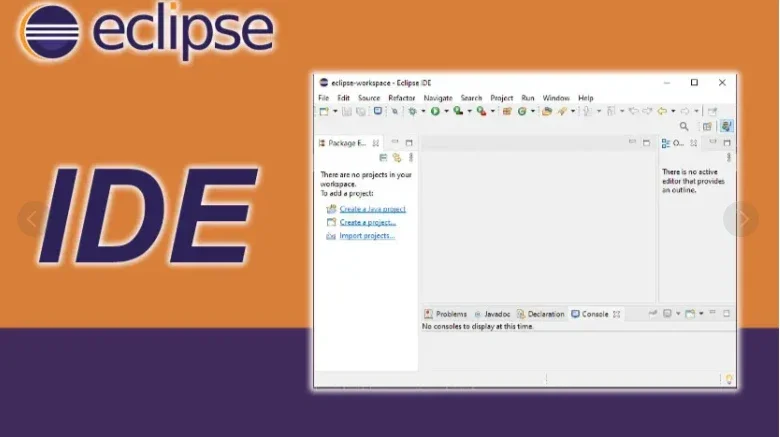Expand the Debug icon dropdown arrow
Viewport: 780px width, 437px height.
tap(423, 111)
